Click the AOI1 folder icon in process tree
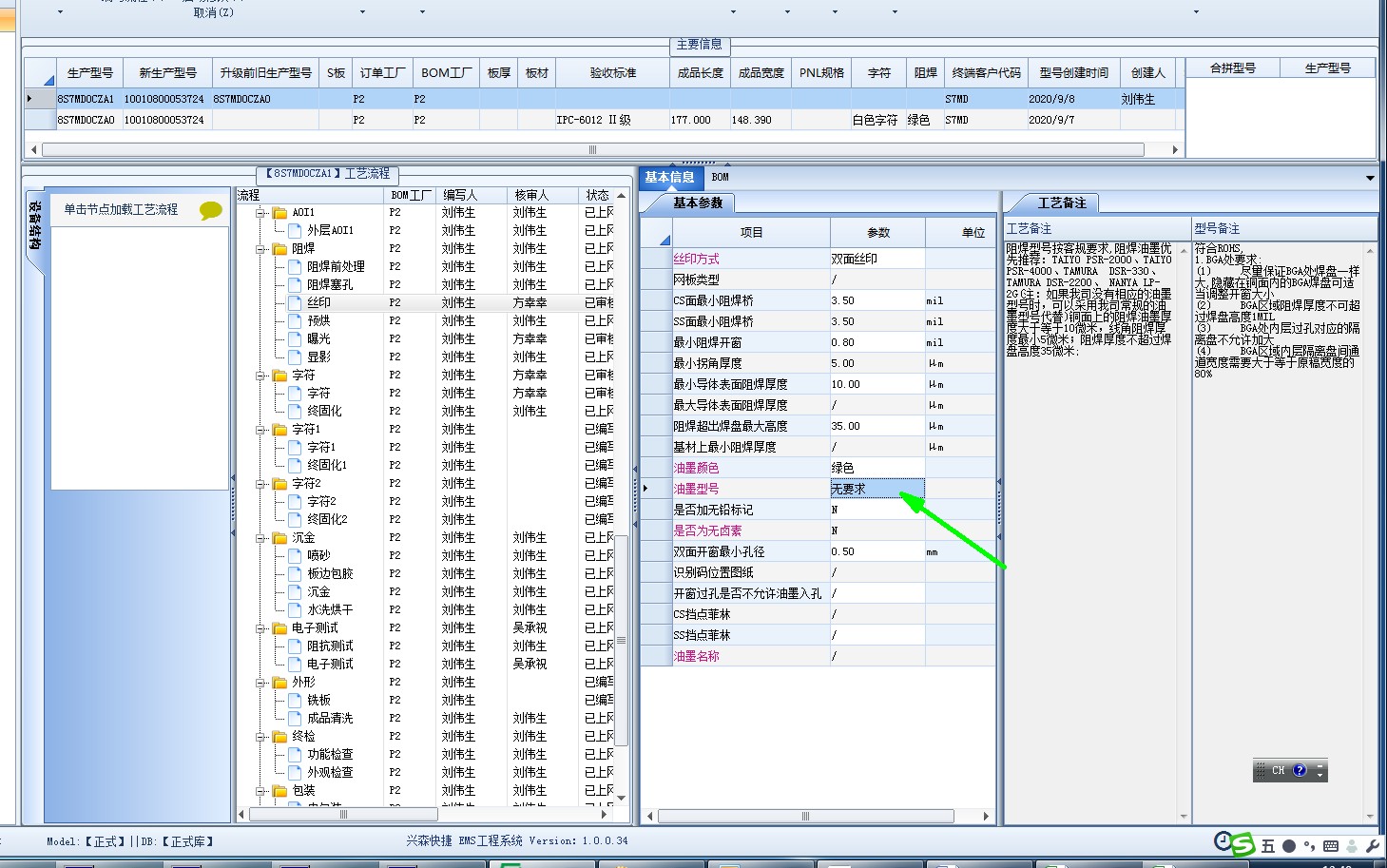 (x=279, y=212)
